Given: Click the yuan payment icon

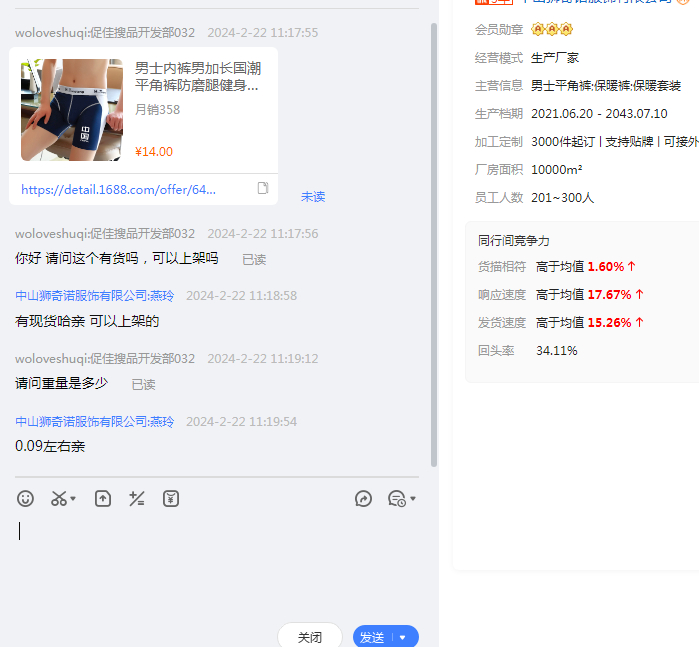Looking at the screenshot, I should (x=171, y=498).
